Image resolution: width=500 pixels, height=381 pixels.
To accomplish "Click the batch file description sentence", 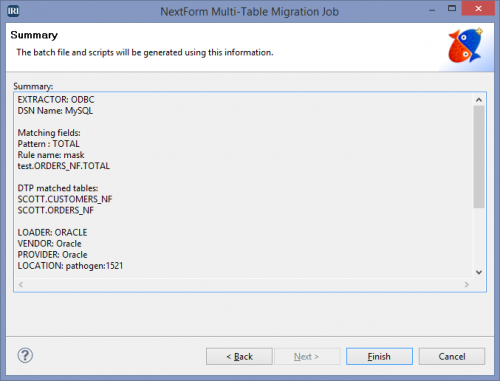I will coord(145,52).
